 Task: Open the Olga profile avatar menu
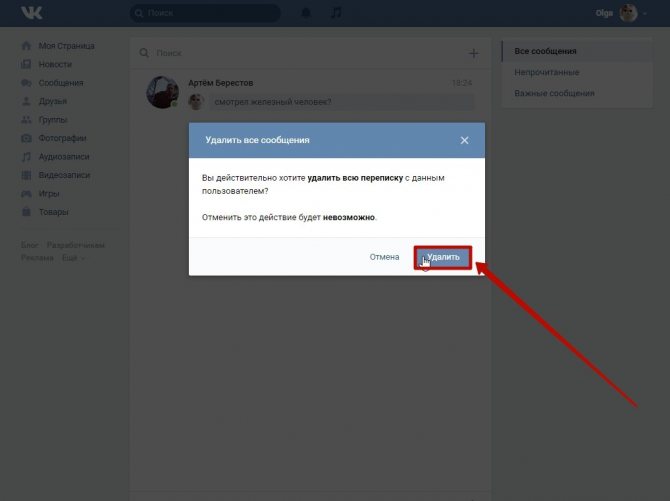pyautogui.click(x=628, y=13)
